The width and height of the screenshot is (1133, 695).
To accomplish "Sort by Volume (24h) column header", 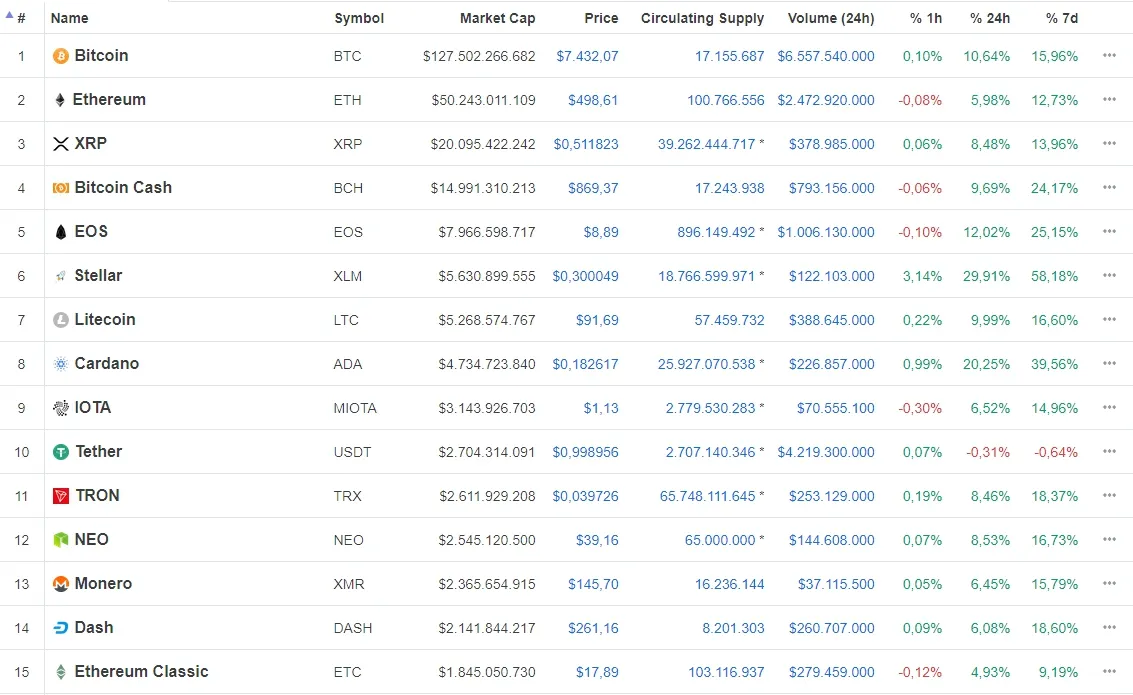I will pos(831,18).
